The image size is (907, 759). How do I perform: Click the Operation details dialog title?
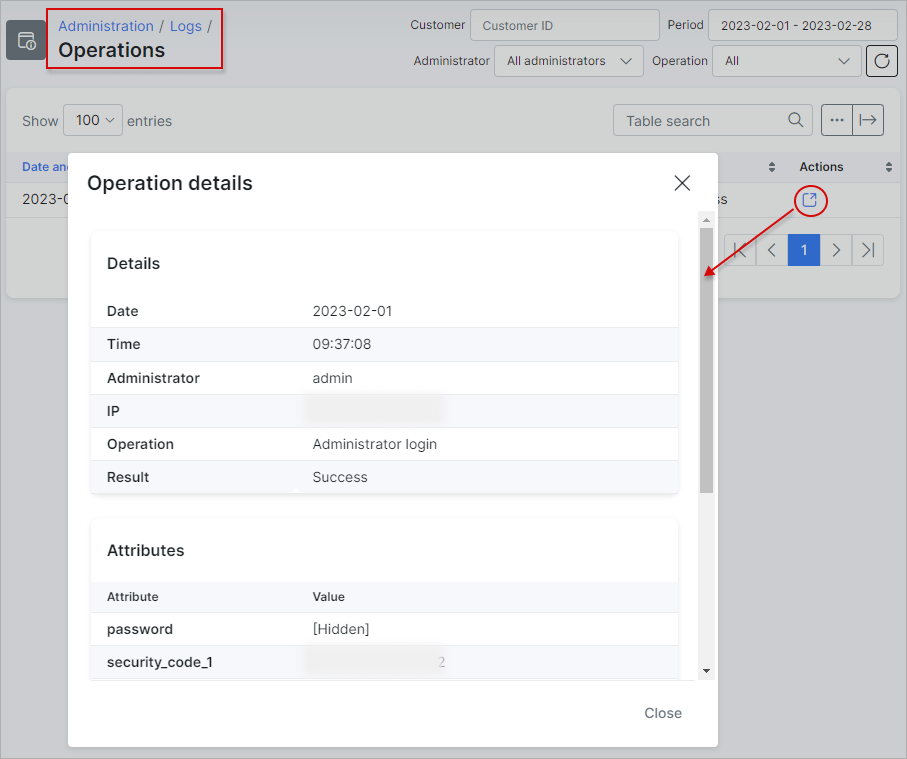pos(170,183)
